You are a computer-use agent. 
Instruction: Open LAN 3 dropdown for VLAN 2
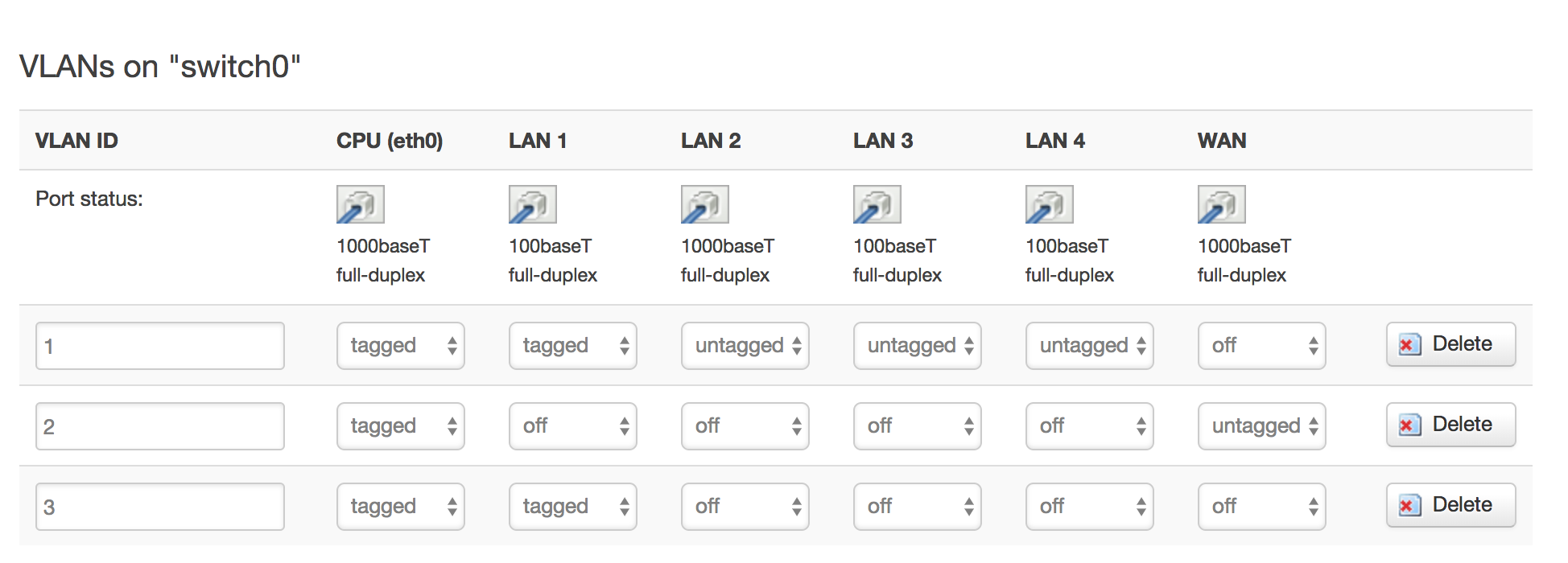pos(917,426)
